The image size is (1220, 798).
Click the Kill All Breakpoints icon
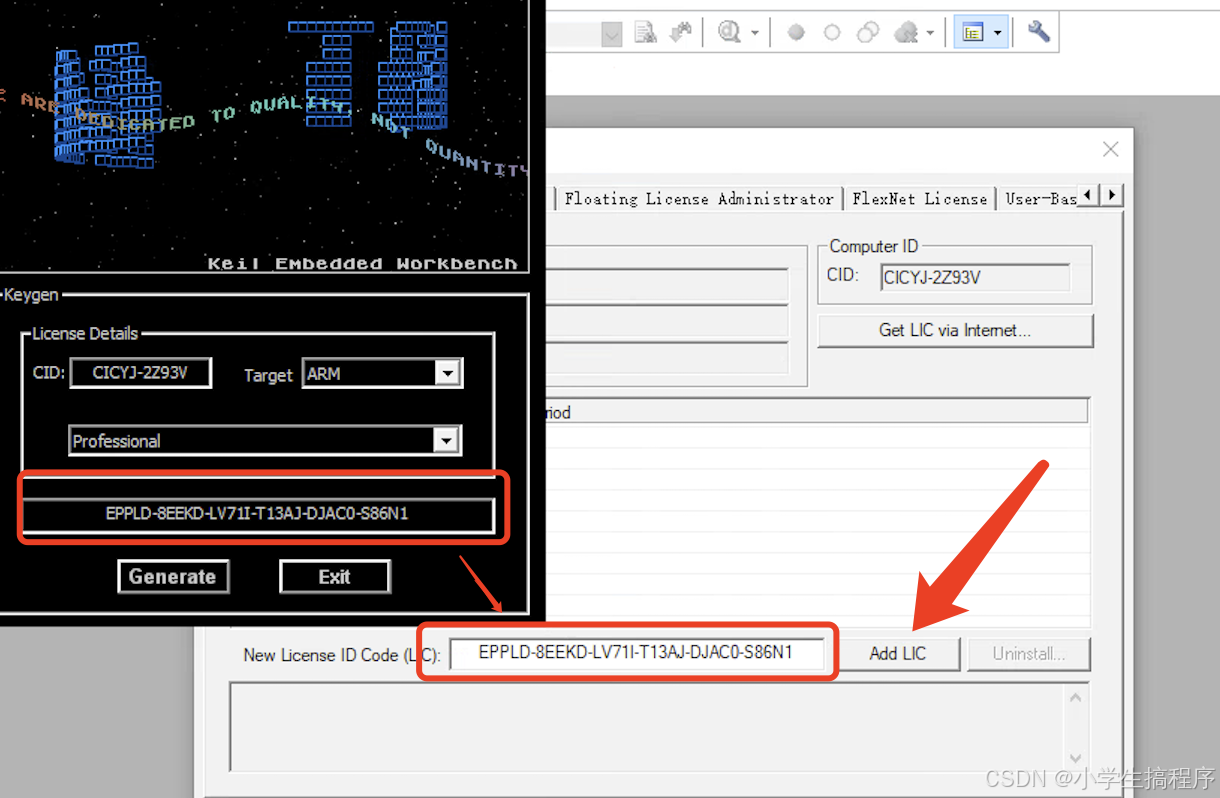coord(906,33)
